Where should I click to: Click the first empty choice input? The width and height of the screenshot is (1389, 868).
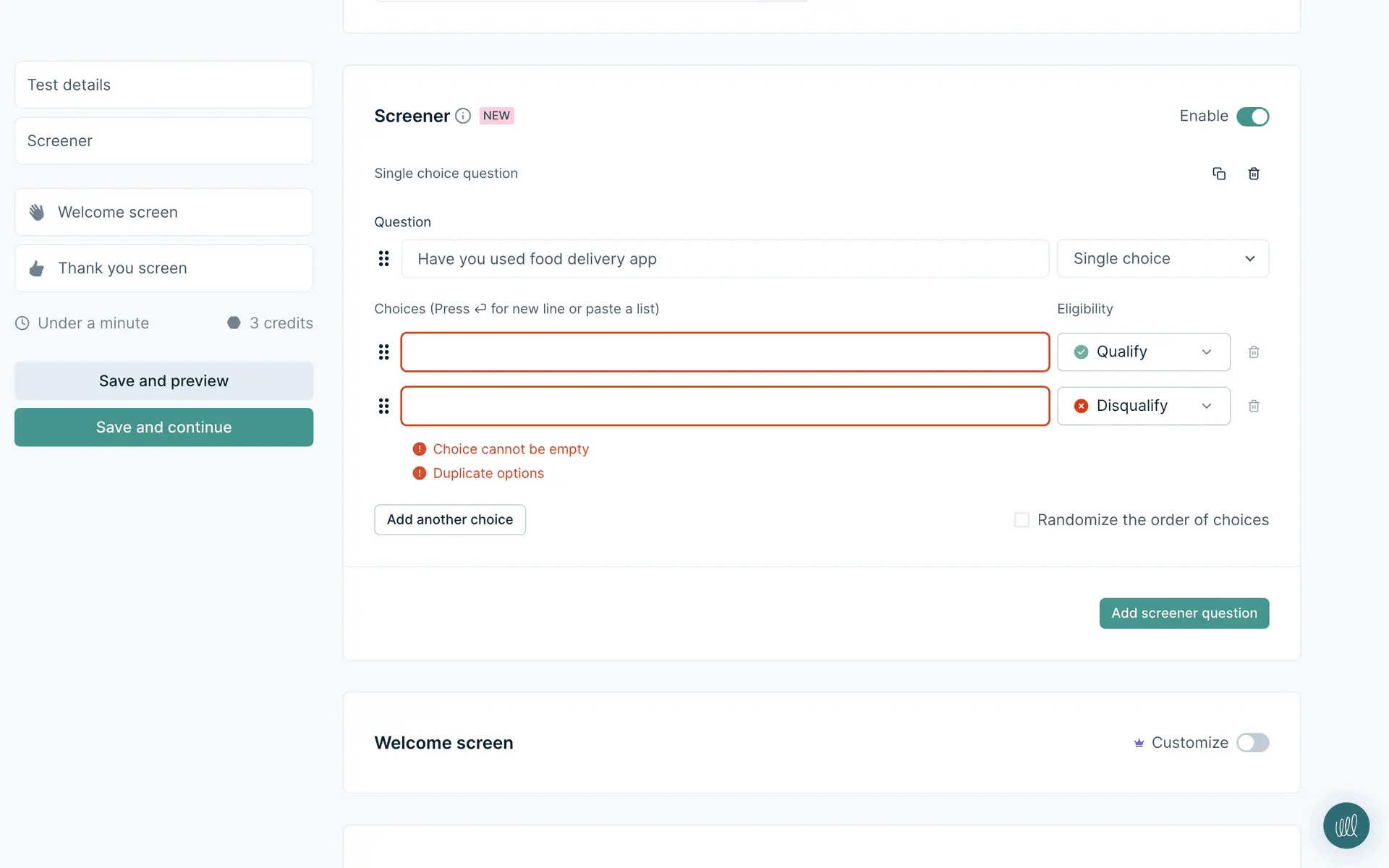click(725, 352)
